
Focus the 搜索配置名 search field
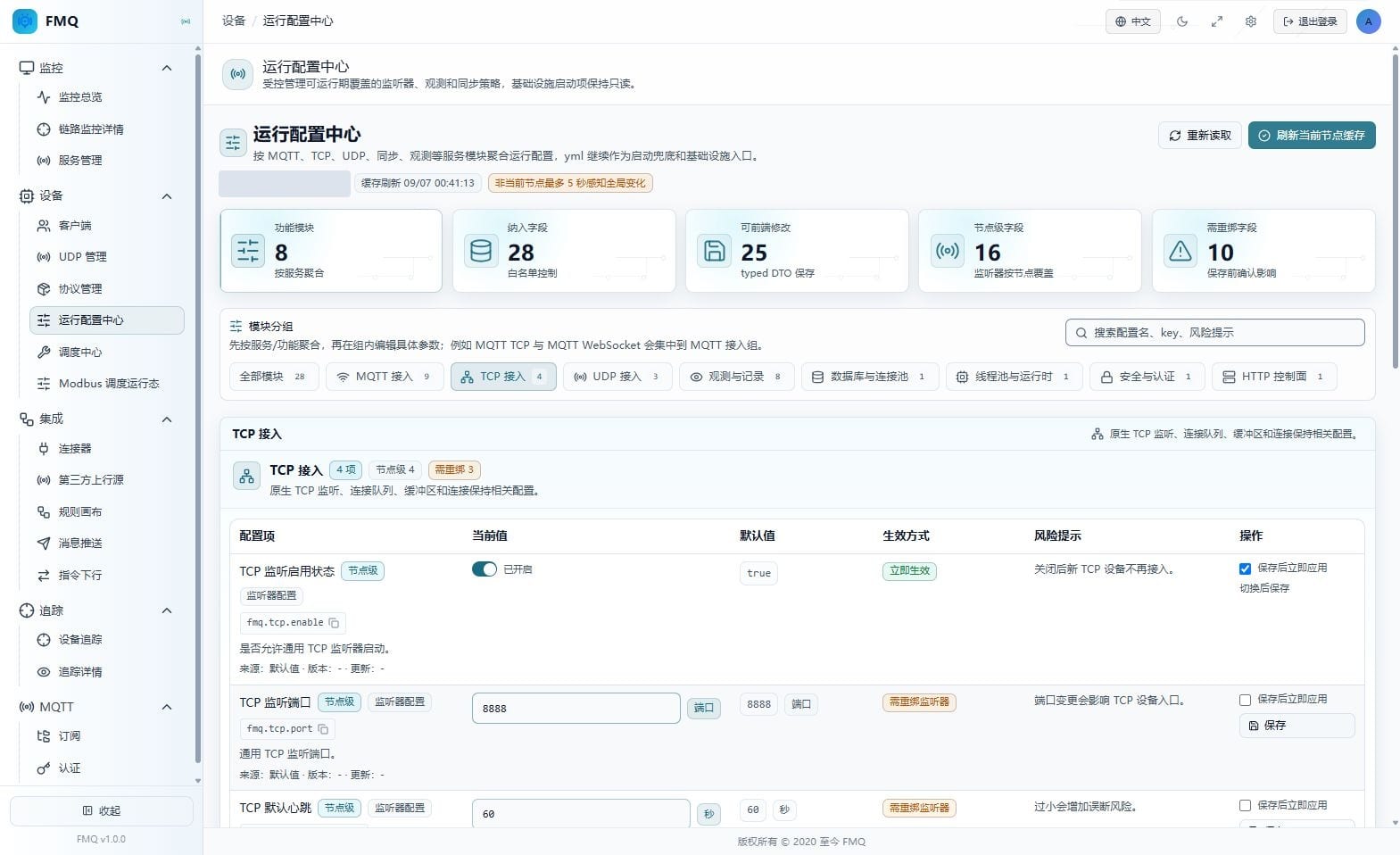[1214, 333]
